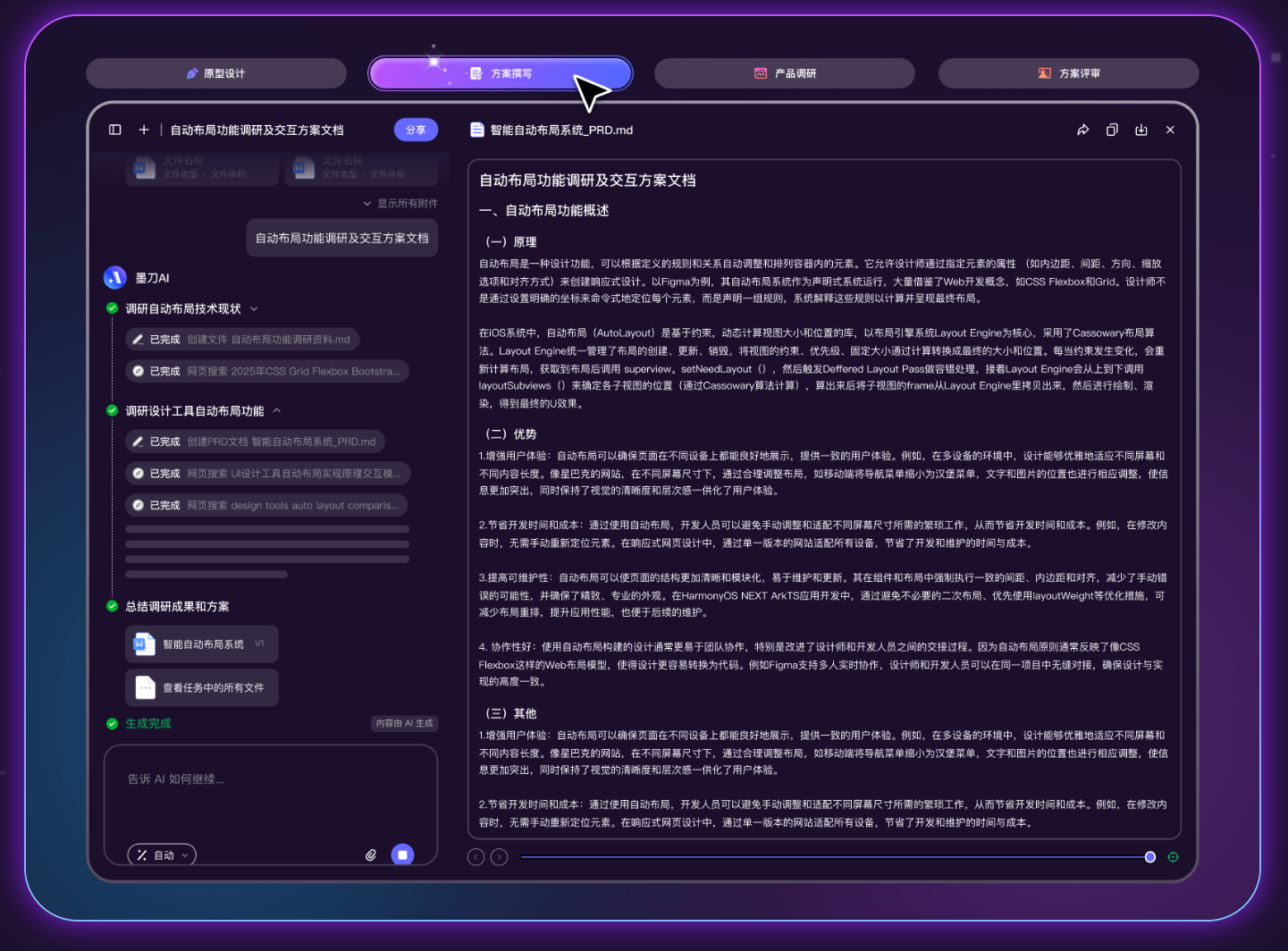Viewport: 1288px width, 951px height.
Task: Click the 分享 share button
Action: coord(416,130)
